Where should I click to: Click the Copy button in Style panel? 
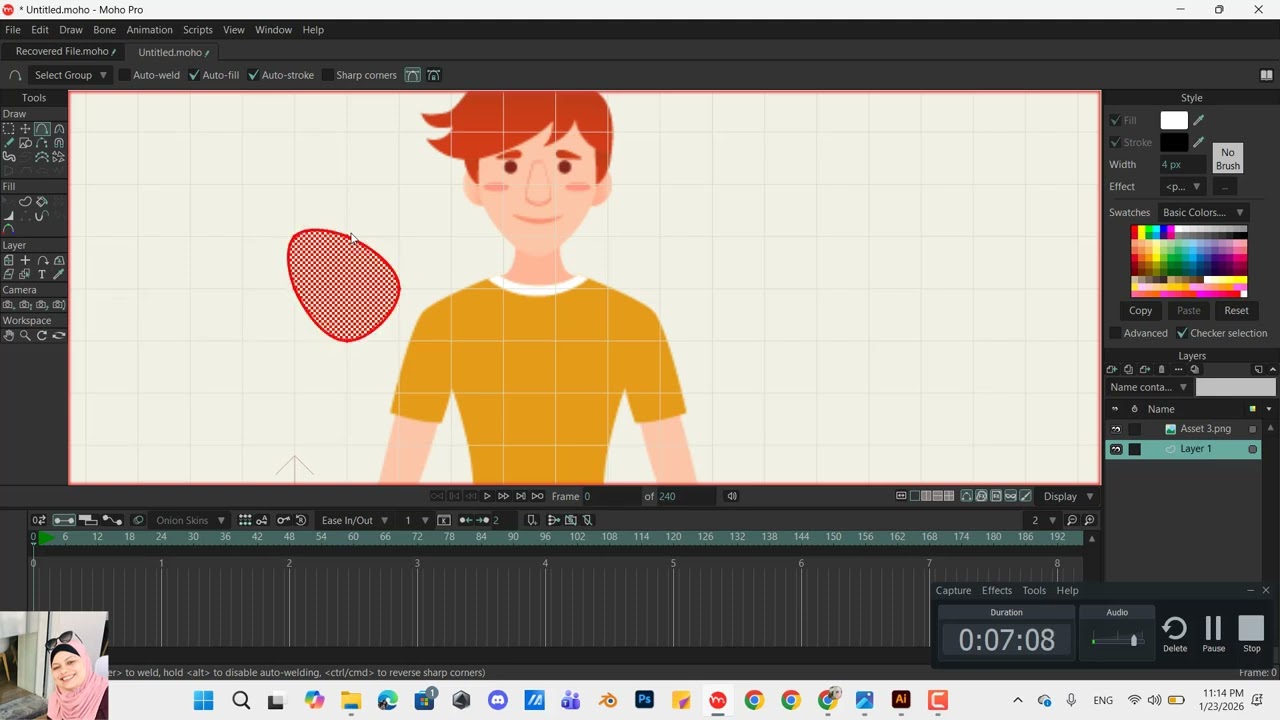click(x=1140, y=310)
